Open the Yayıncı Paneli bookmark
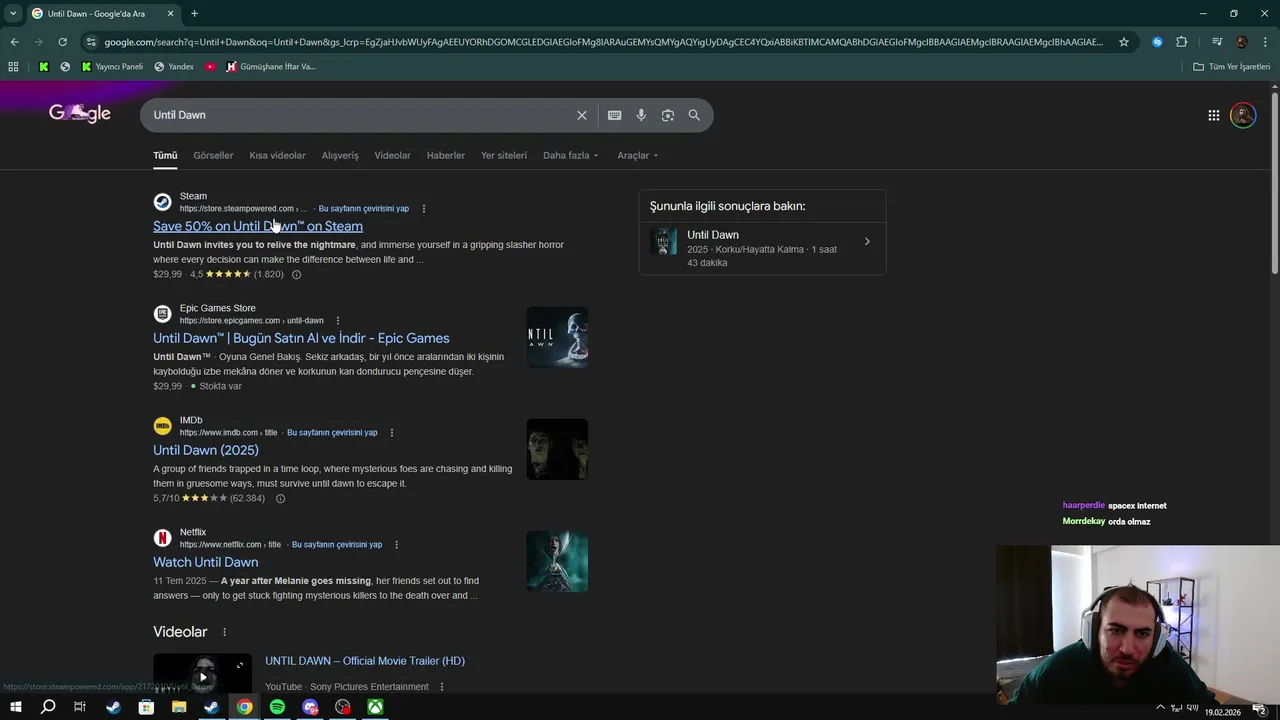 click(x=112, y=67)
